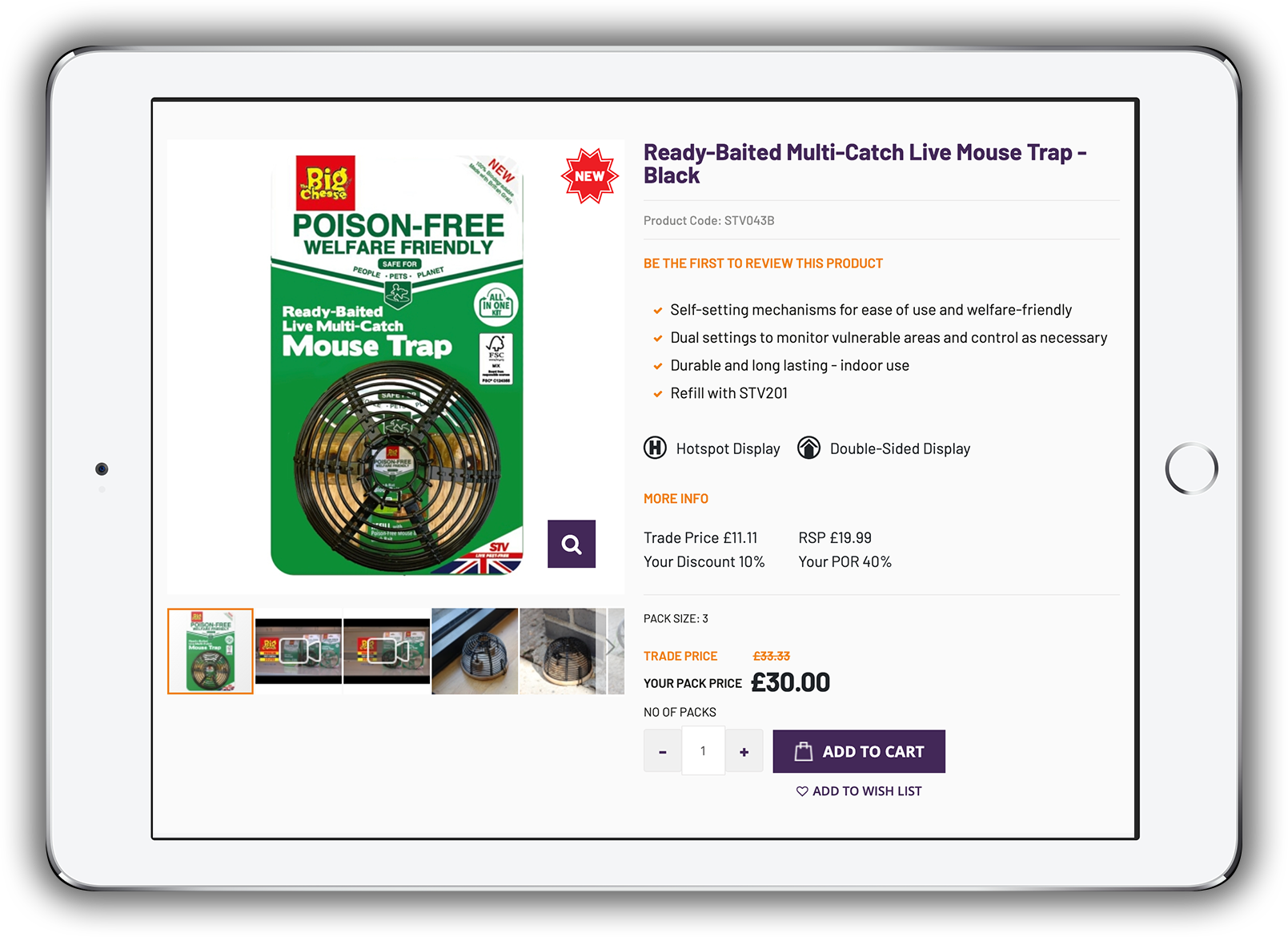The width and height of the screenshot is (1288, 937).
Task: Click the magnifier zoom icon on product image
Action: coord(571,544)
